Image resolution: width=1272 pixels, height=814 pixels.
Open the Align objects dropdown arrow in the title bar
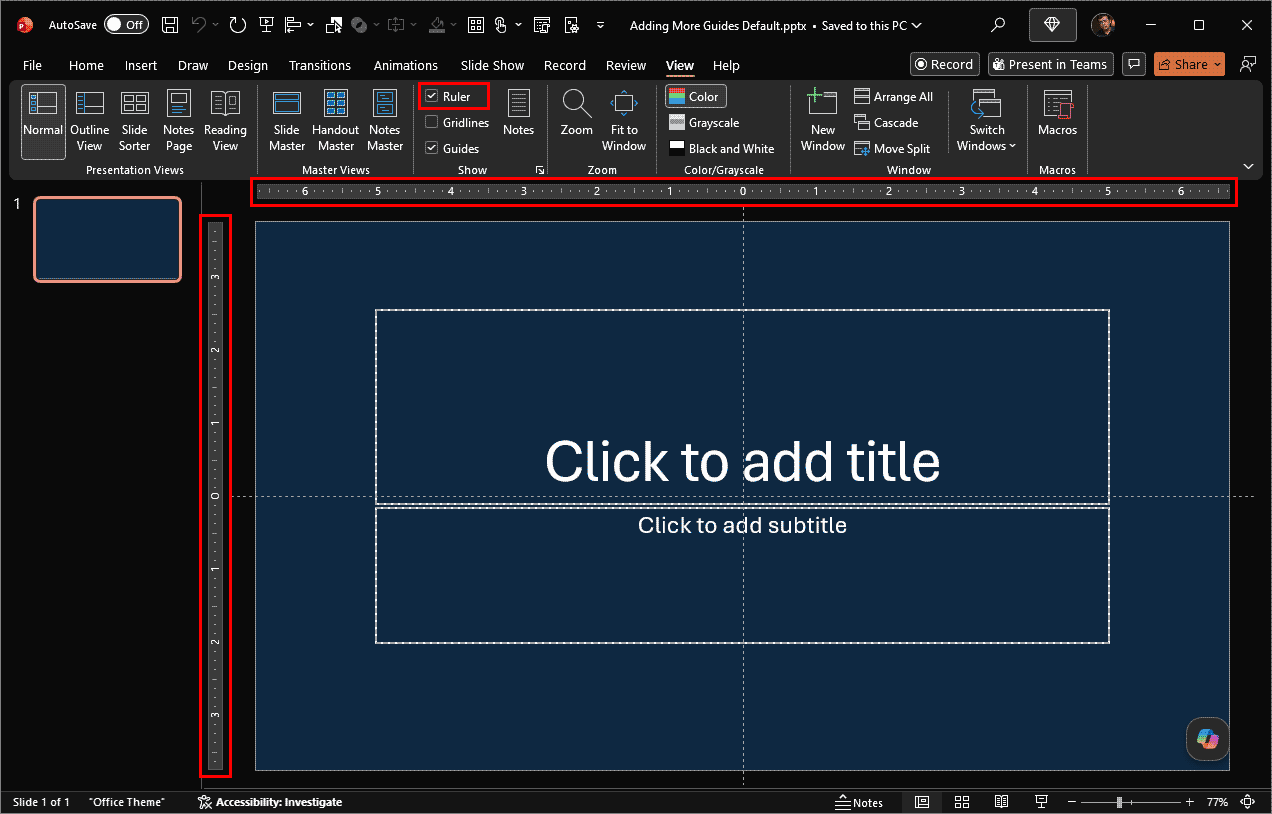click(x=310, y=25)
